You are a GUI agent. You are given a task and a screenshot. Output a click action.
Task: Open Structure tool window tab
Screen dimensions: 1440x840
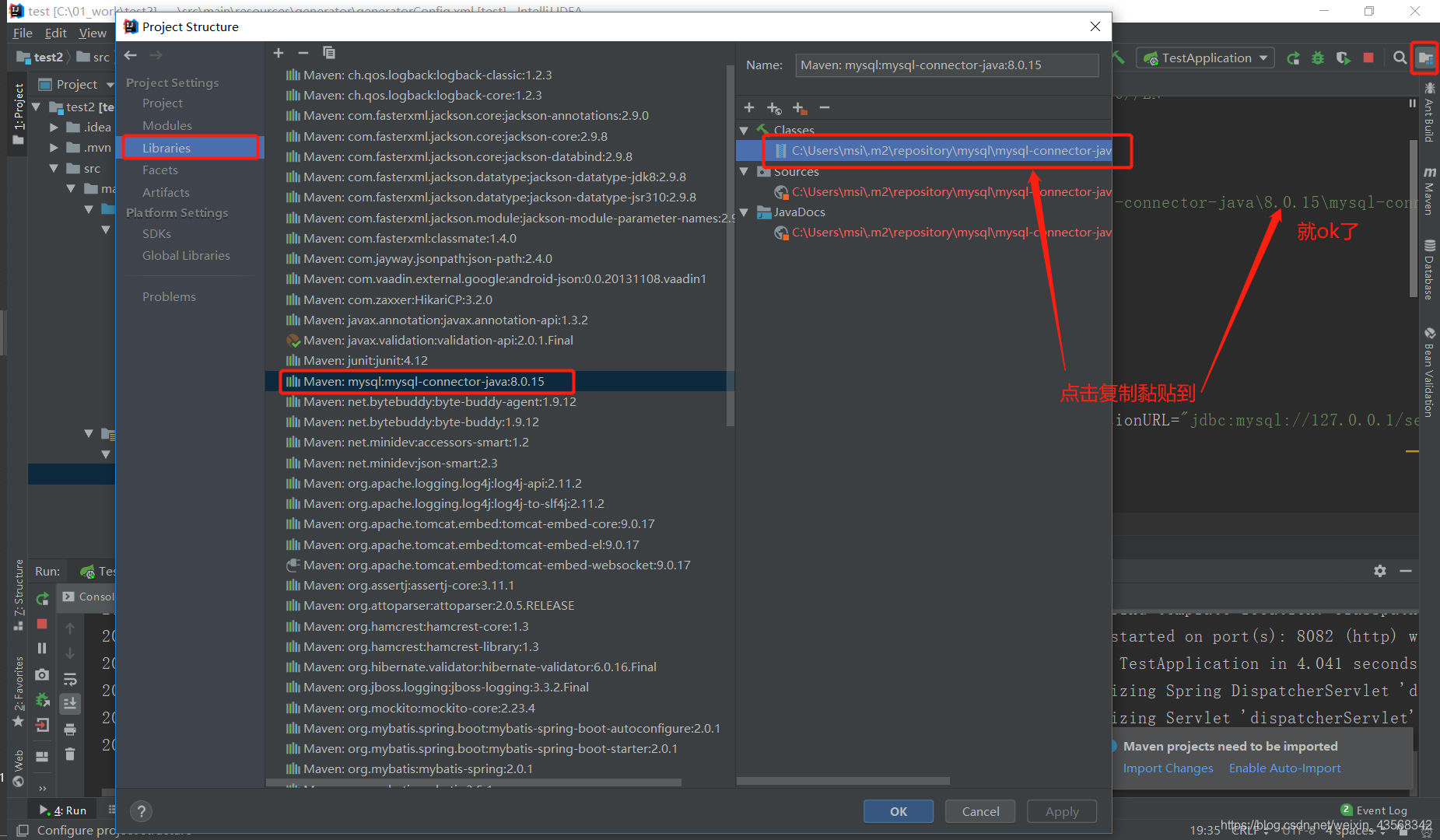tap(19, 594)
